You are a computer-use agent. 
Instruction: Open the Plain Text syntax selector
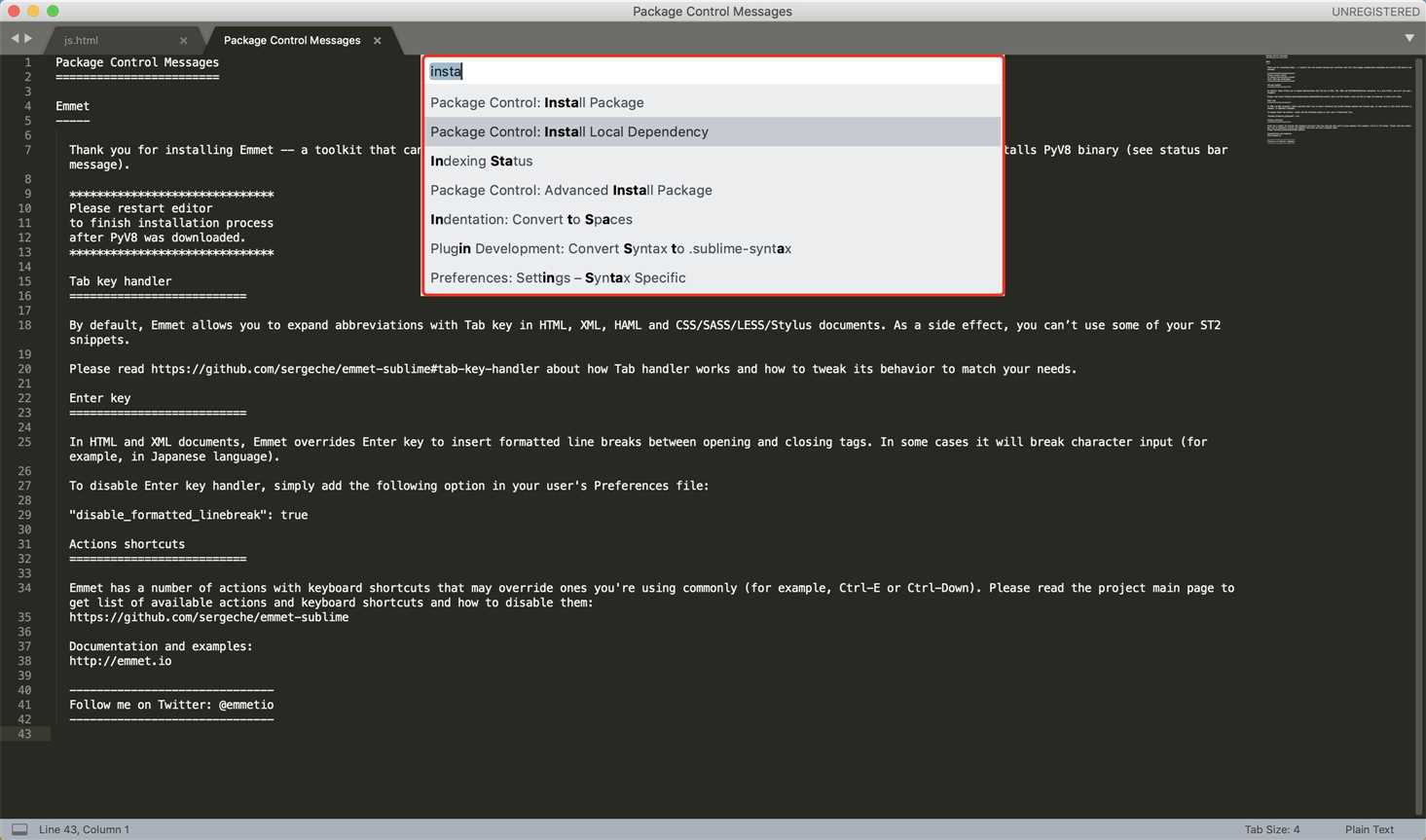coord(1370,829)
